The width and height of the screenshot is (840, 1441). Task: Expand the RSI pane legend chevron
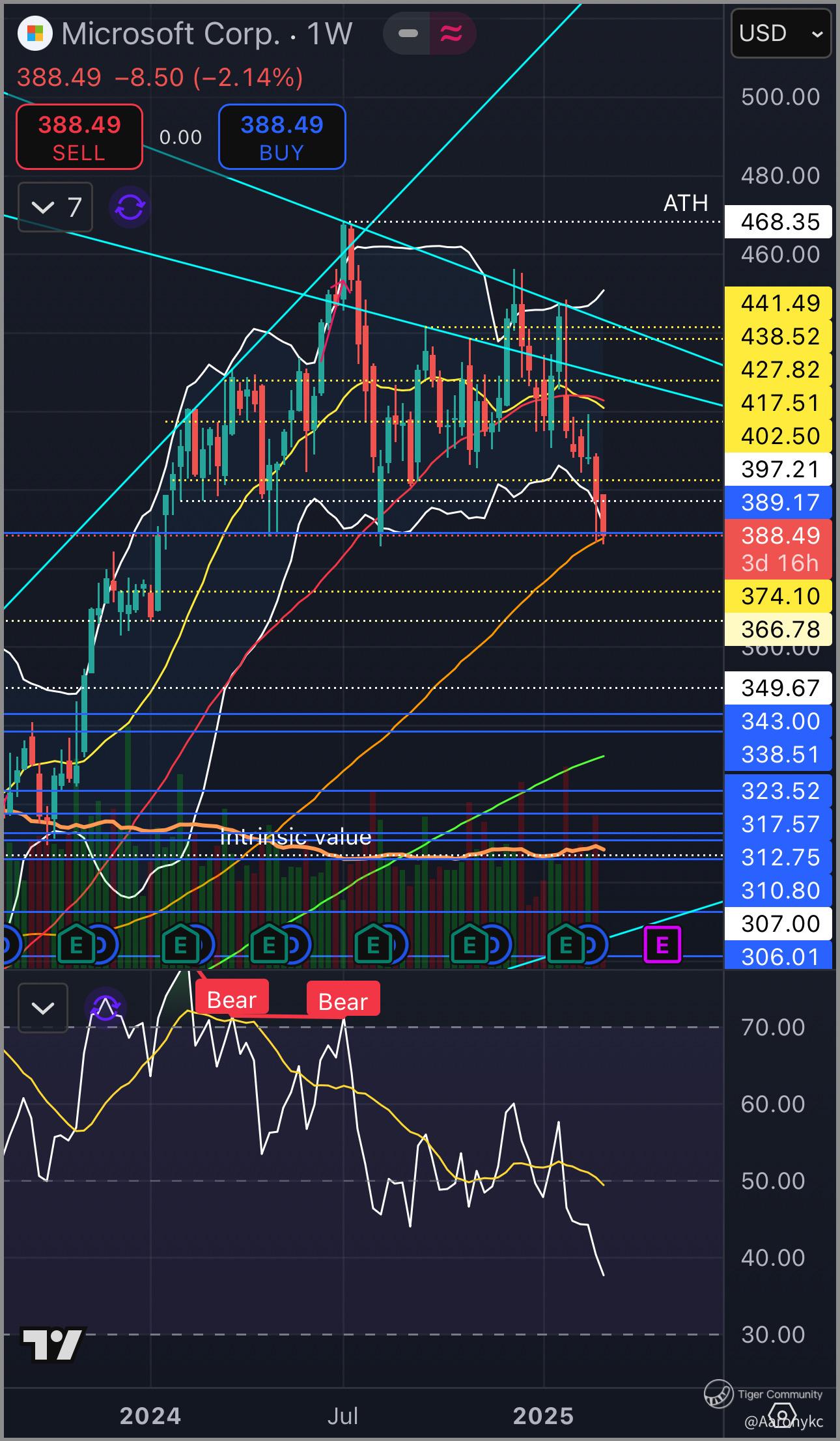[43, 1008]
